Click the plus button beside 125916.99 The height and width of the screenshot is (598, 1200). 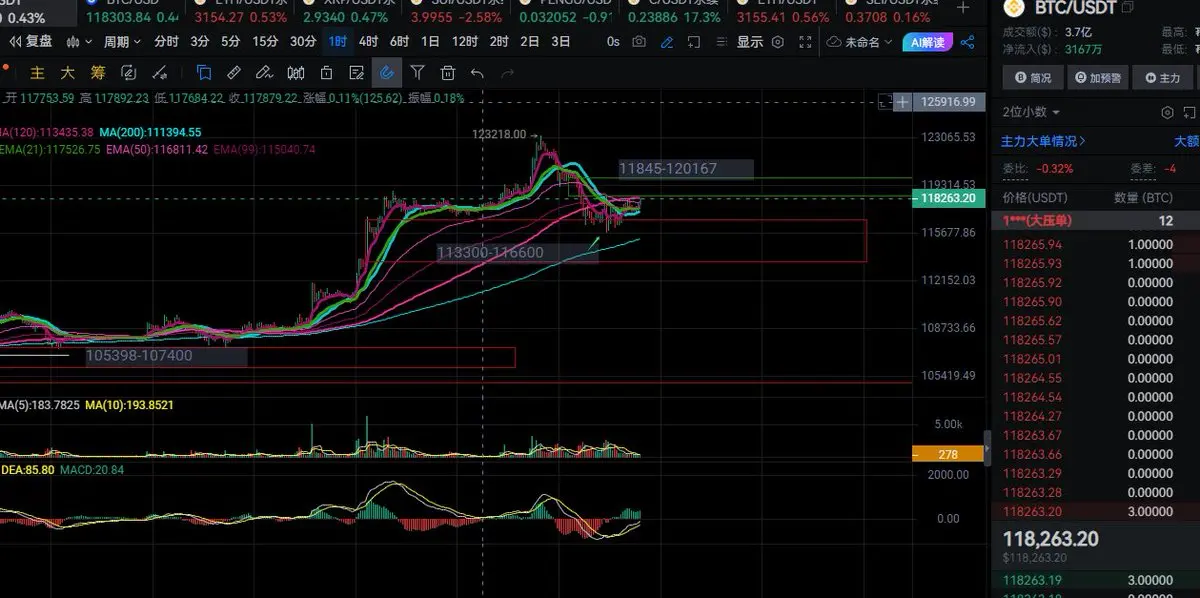point(903,101)
